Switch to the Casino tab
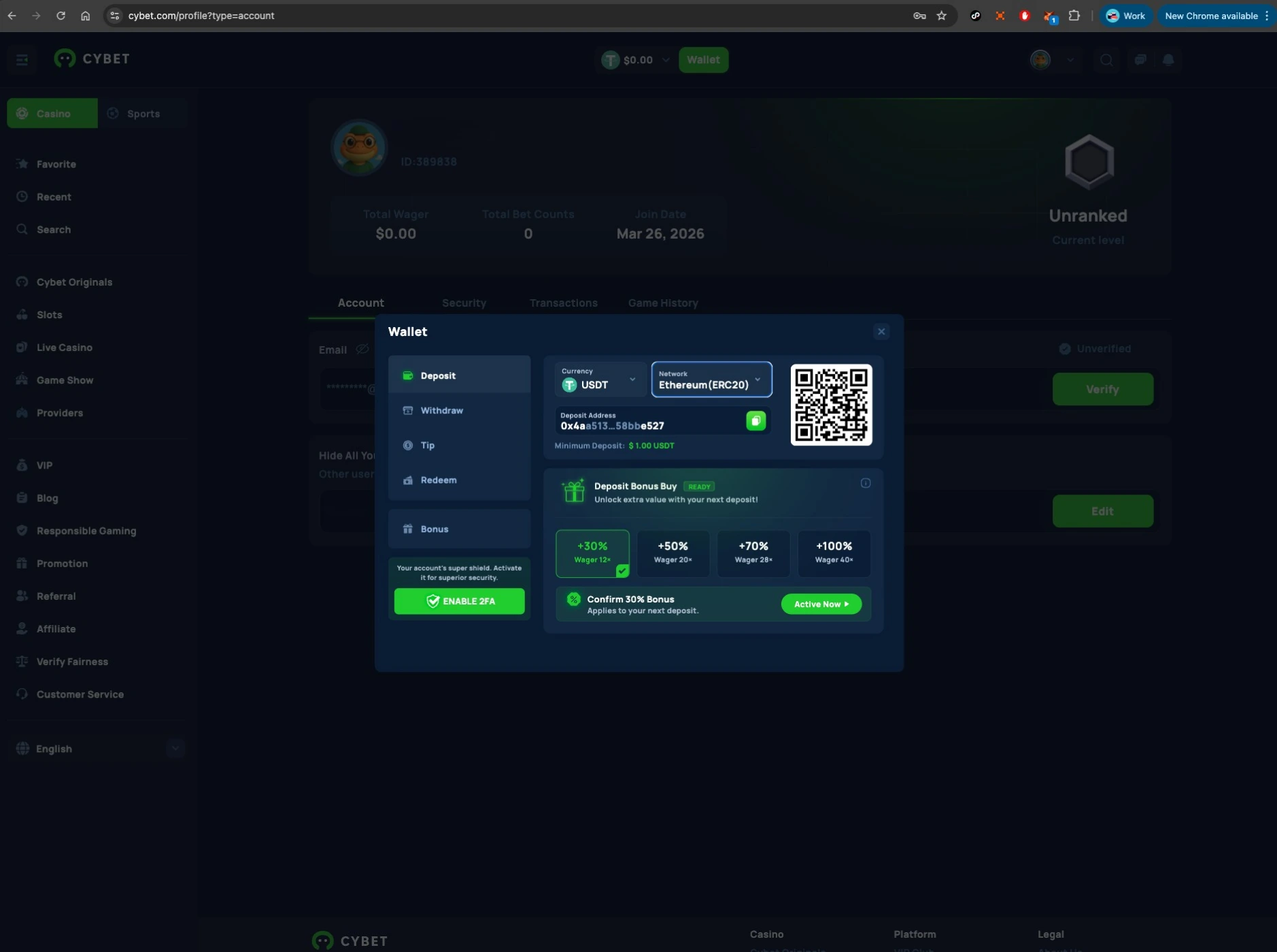Viewport: 1277px width, 952px height. pos(52,114)
